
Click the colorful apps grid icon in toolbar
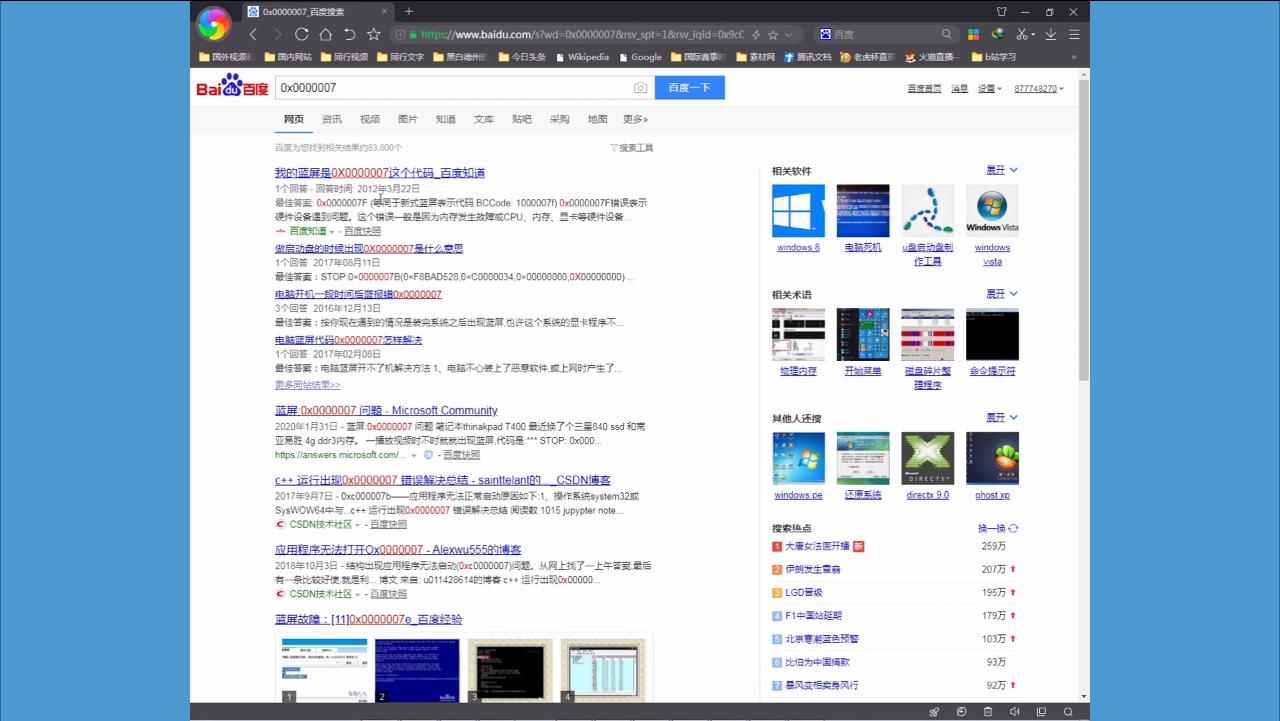tap(972, 33)
